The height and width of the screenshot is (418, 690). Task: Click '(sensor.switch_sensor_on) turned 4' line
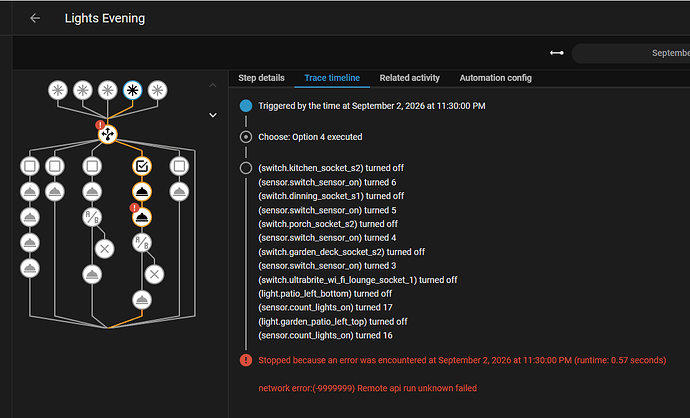click(x=327, y=238)
